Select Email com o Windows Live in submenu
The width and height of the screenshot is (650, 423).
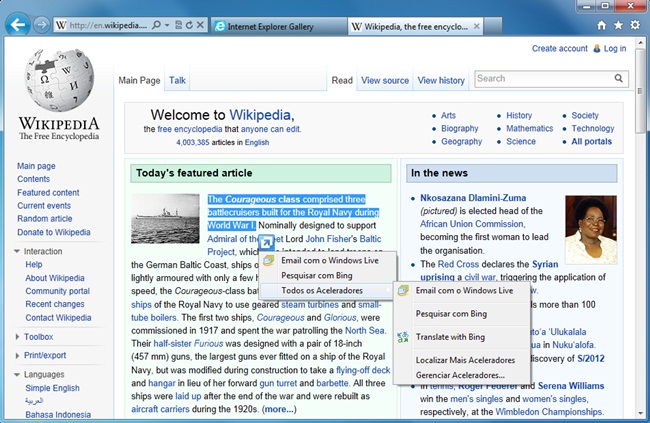point(464,290)
